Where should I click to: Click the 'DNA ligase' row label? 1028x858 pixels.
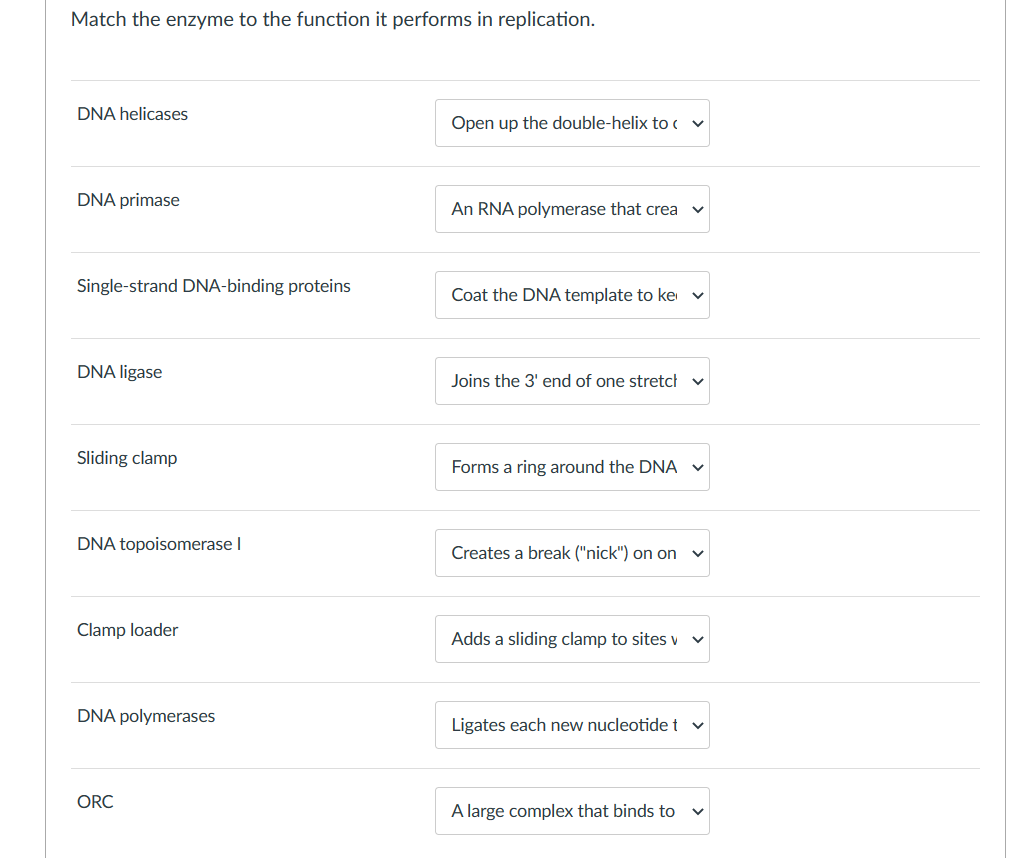[x=119, y=372]
